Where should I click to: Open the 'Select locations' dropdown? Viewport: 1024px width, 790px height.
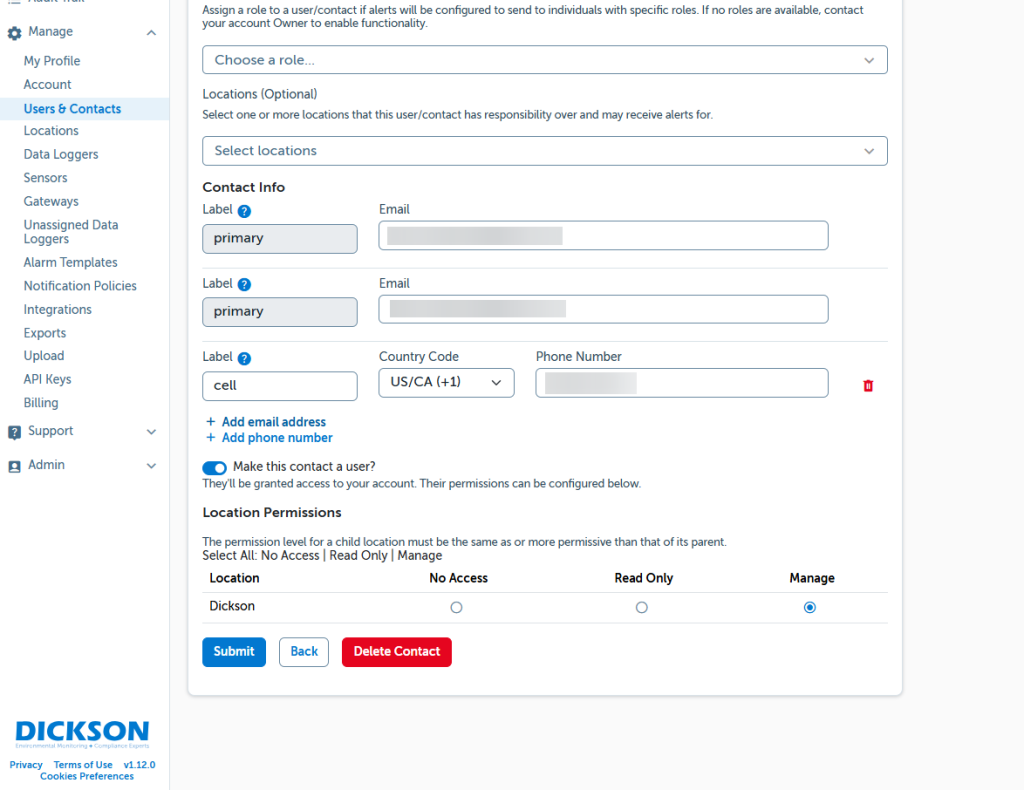(544, 151)
